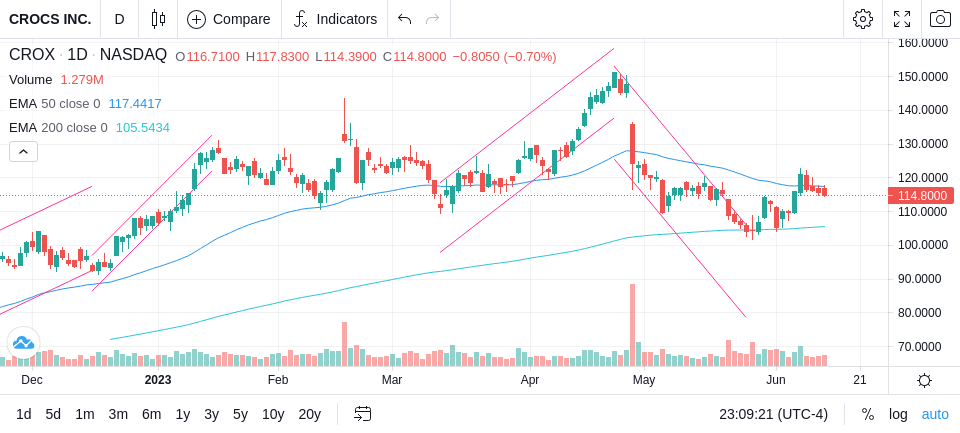Click the 114.8000 current price label
The image size is (960, 433).
click(x=921, y=196)
